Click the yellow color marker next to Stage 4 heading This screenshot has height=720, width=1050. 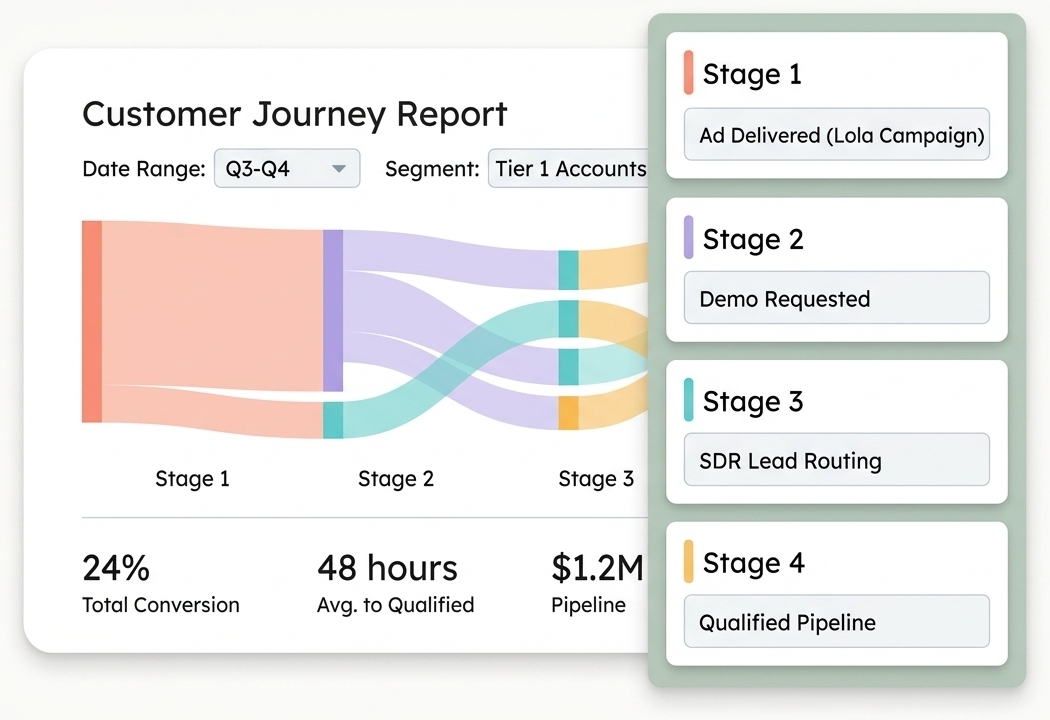(x=688, y=561)
